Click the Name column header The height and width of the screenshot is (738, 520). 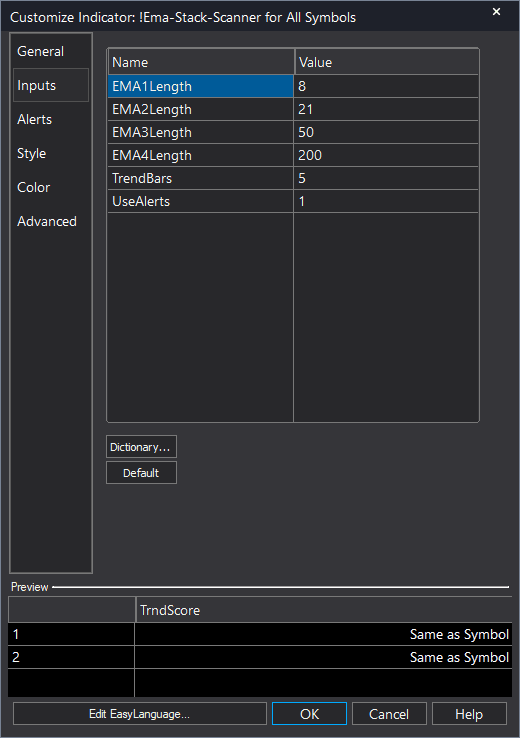(x=201, y=62)
